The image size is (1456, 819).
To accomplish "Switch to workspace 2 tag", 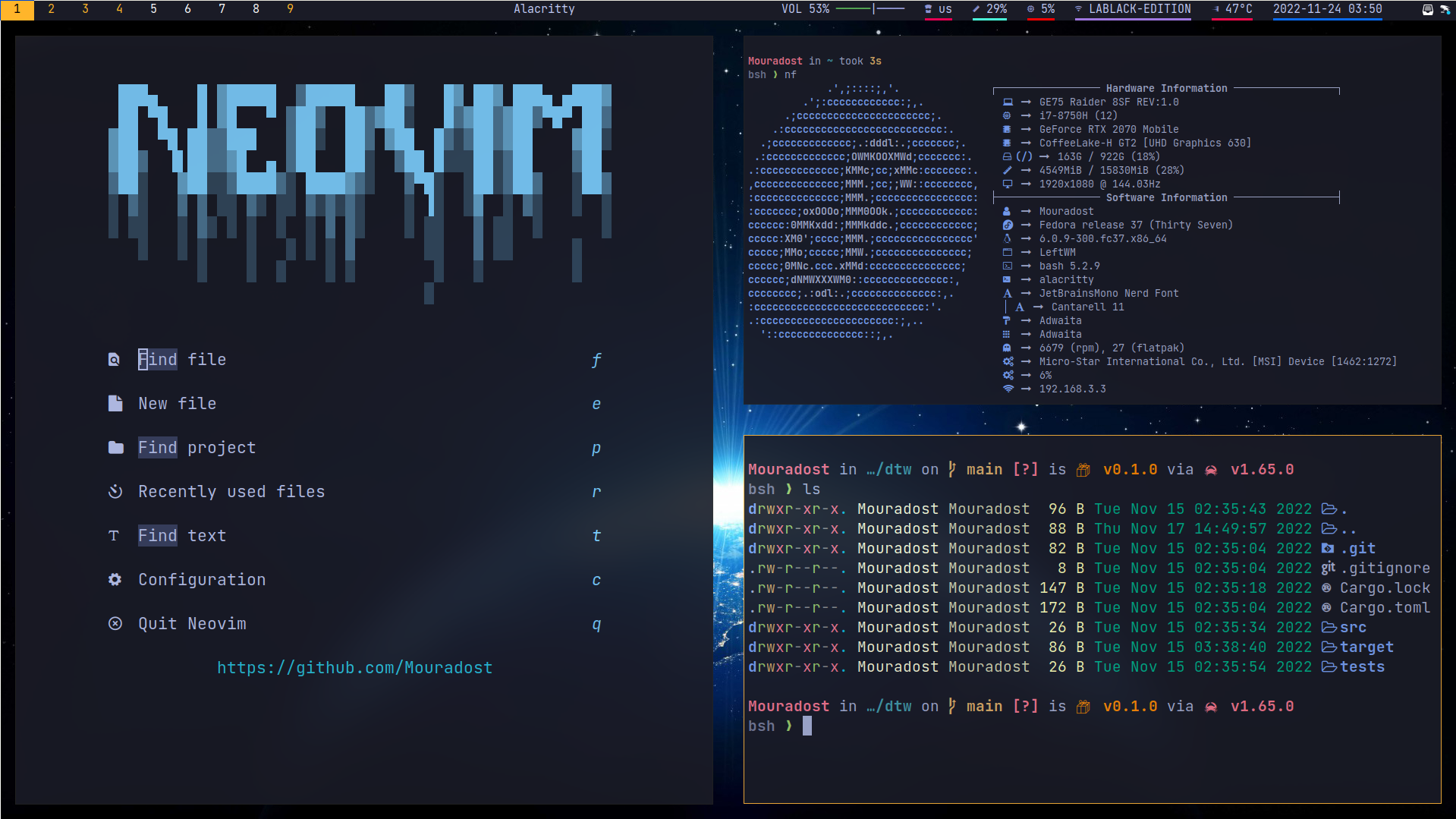I will [x=51, y=9].
